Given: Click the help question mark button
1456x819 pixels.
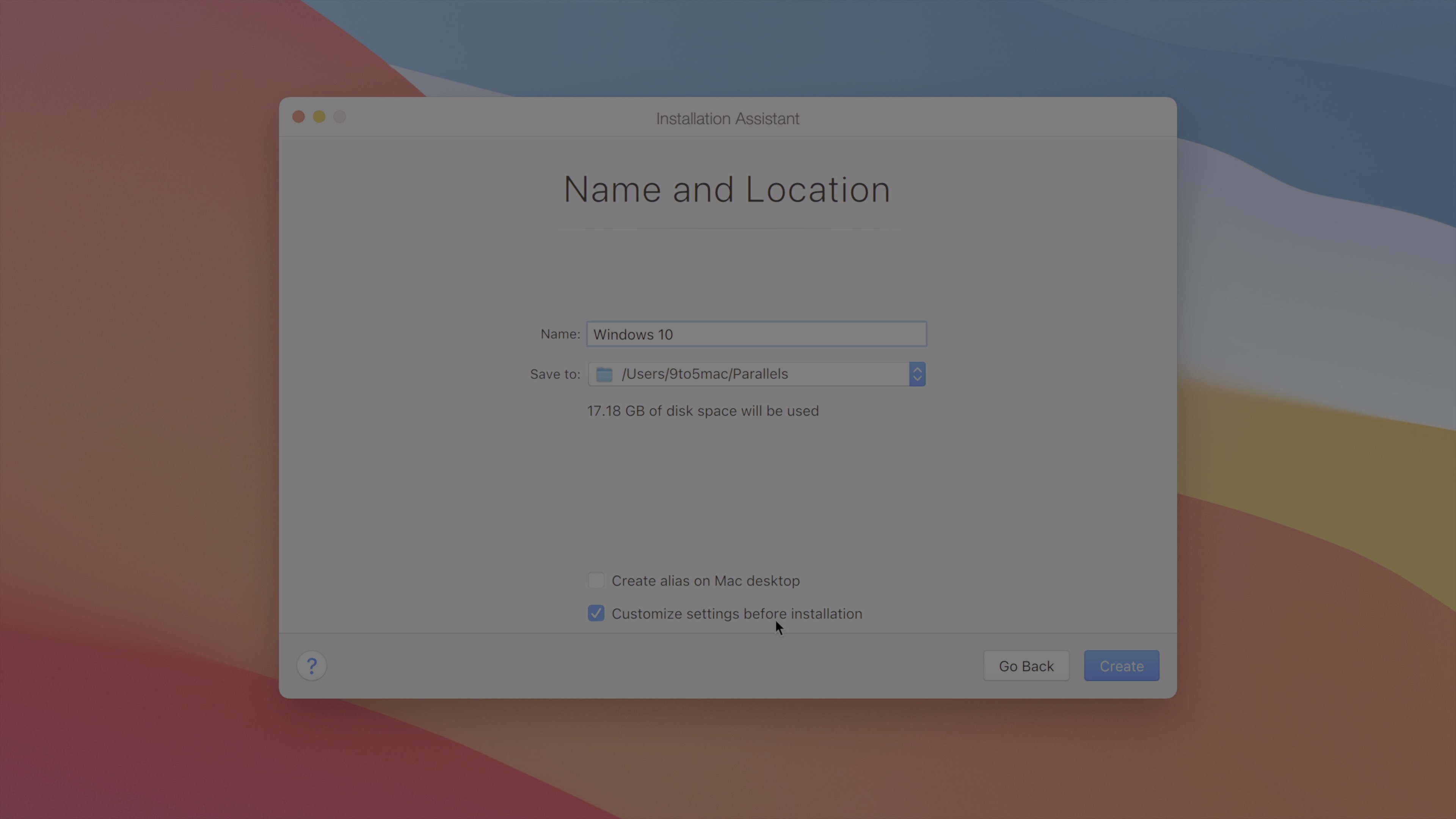Looking at the screenshot, I should (311, 666).
